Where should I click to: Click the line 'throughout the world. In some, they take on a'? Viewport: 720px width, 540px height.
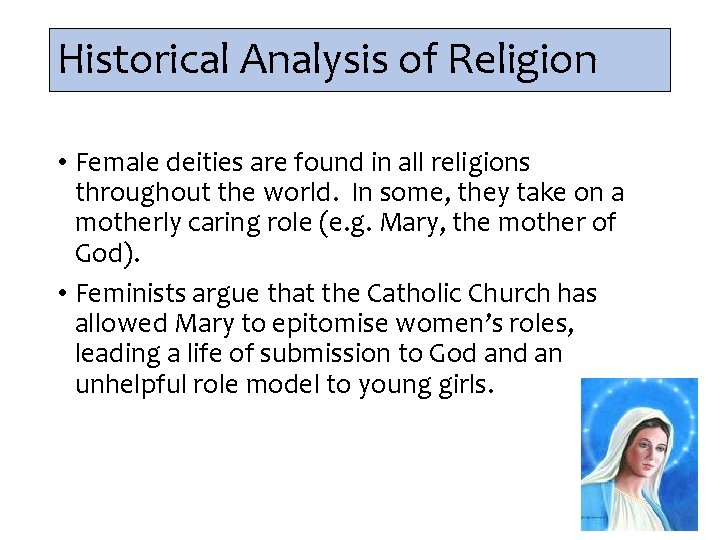point(349,192)
